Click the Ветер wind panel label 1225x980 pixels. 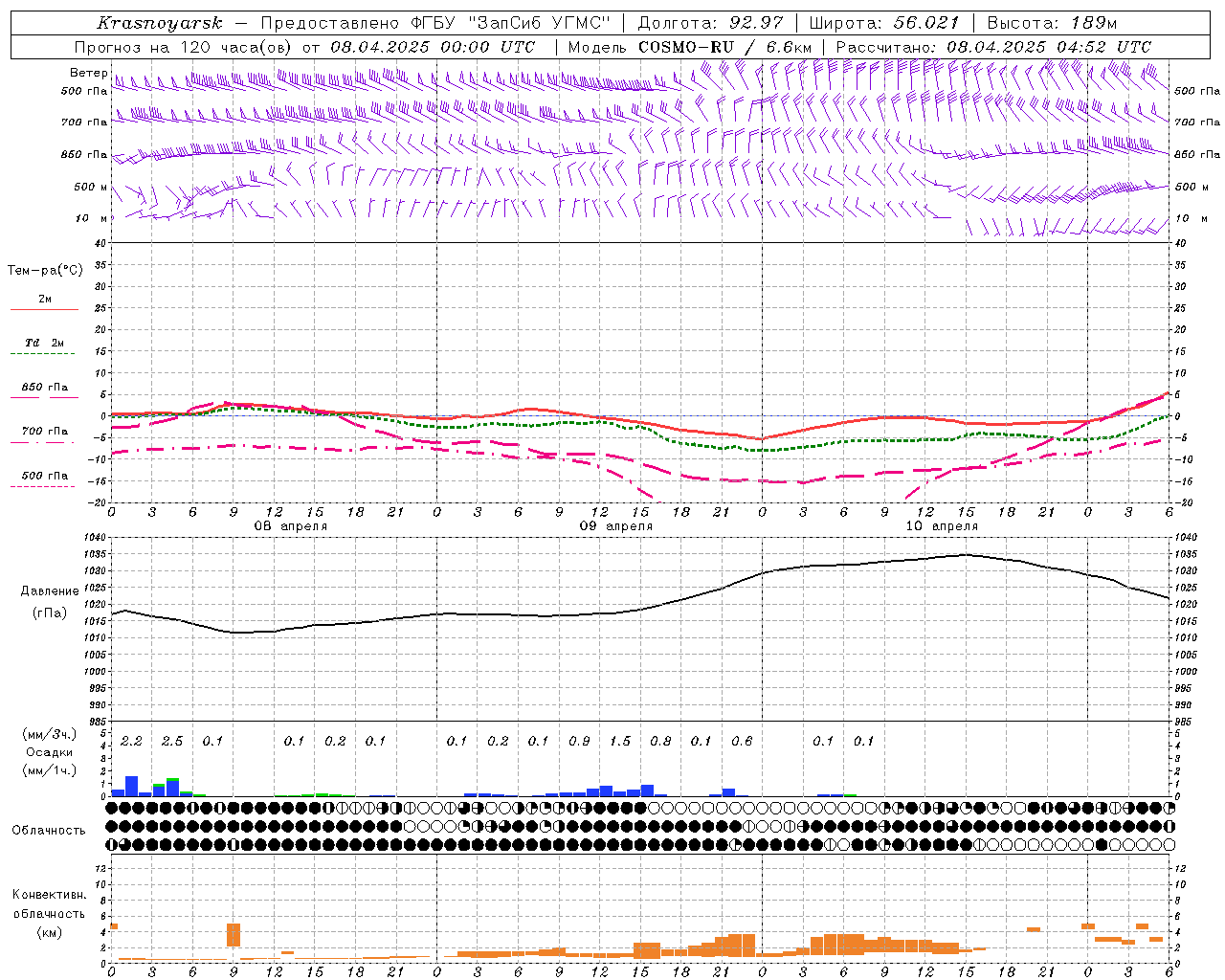coord(88,73)
